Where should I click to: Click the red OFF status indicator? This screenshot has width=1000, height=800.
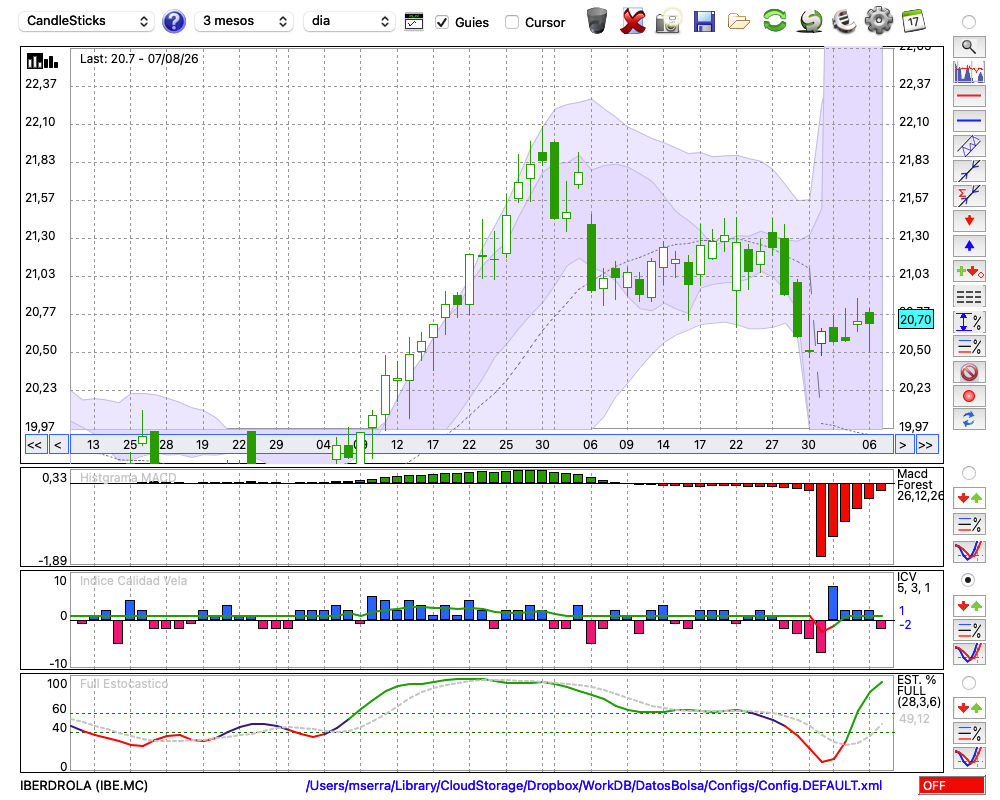tap(952, 785)
